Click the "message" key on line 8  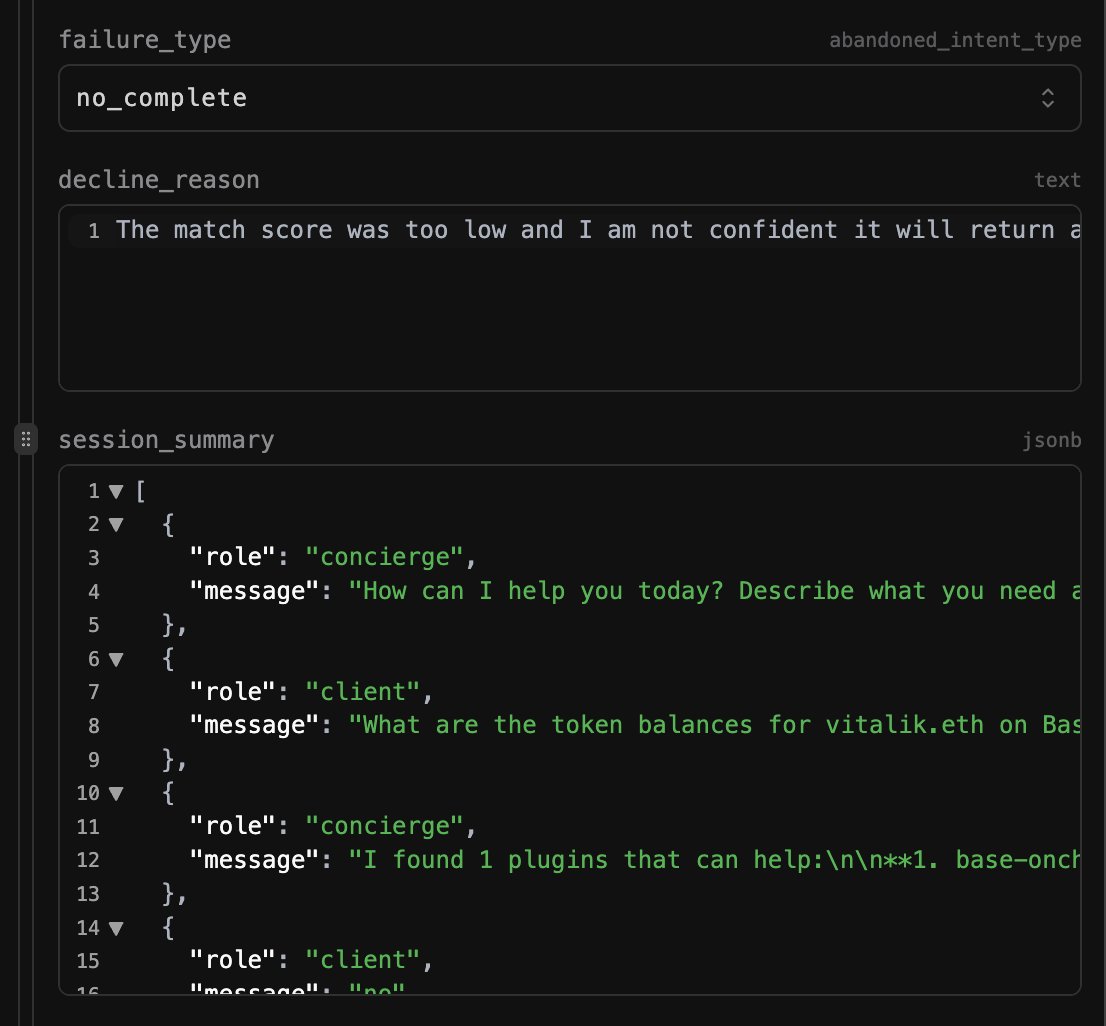[254, 725]
